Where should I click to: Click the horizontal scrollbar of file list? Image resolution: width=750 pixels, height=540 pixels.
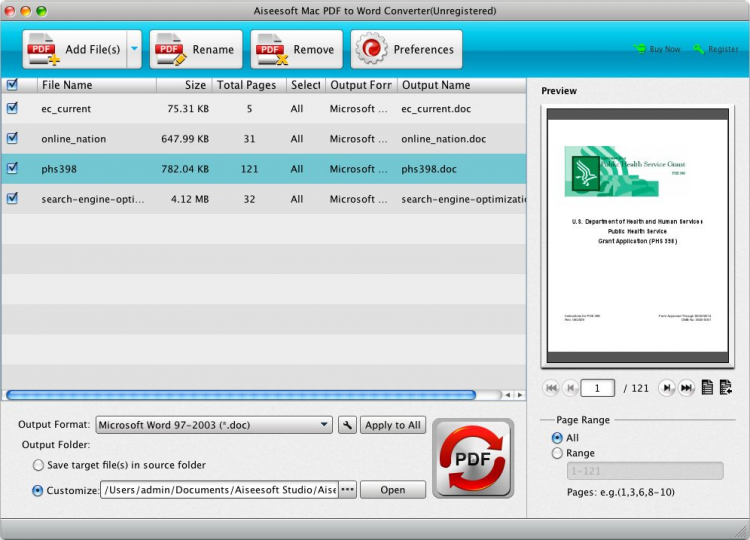click(241, 395)
